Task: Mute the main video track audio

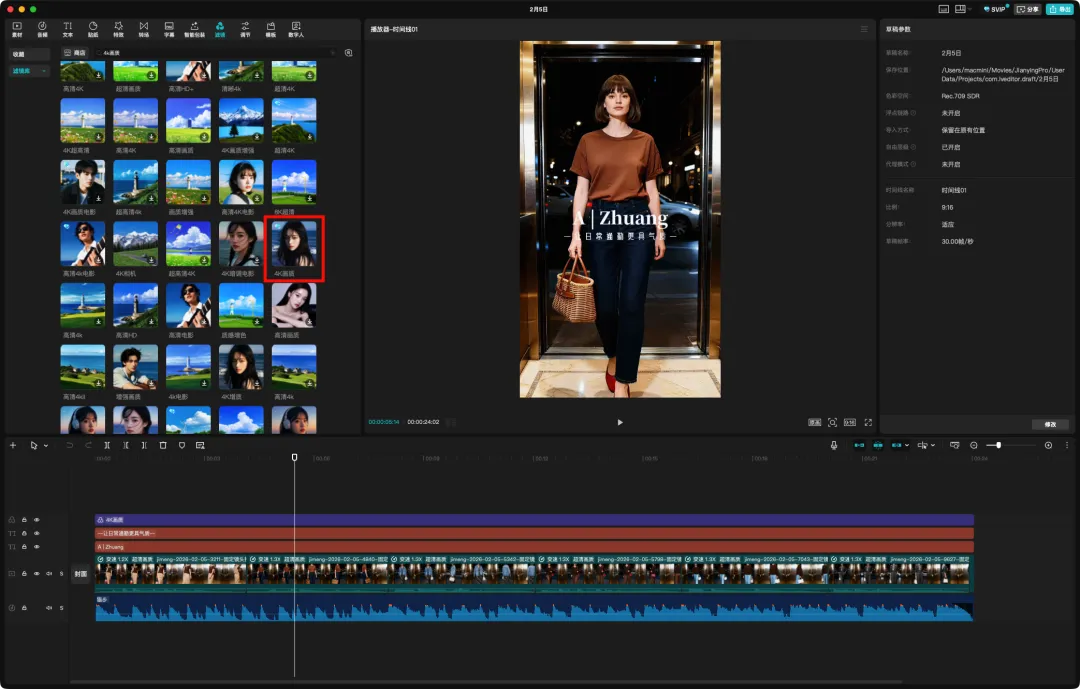Action: coord(49,574)
